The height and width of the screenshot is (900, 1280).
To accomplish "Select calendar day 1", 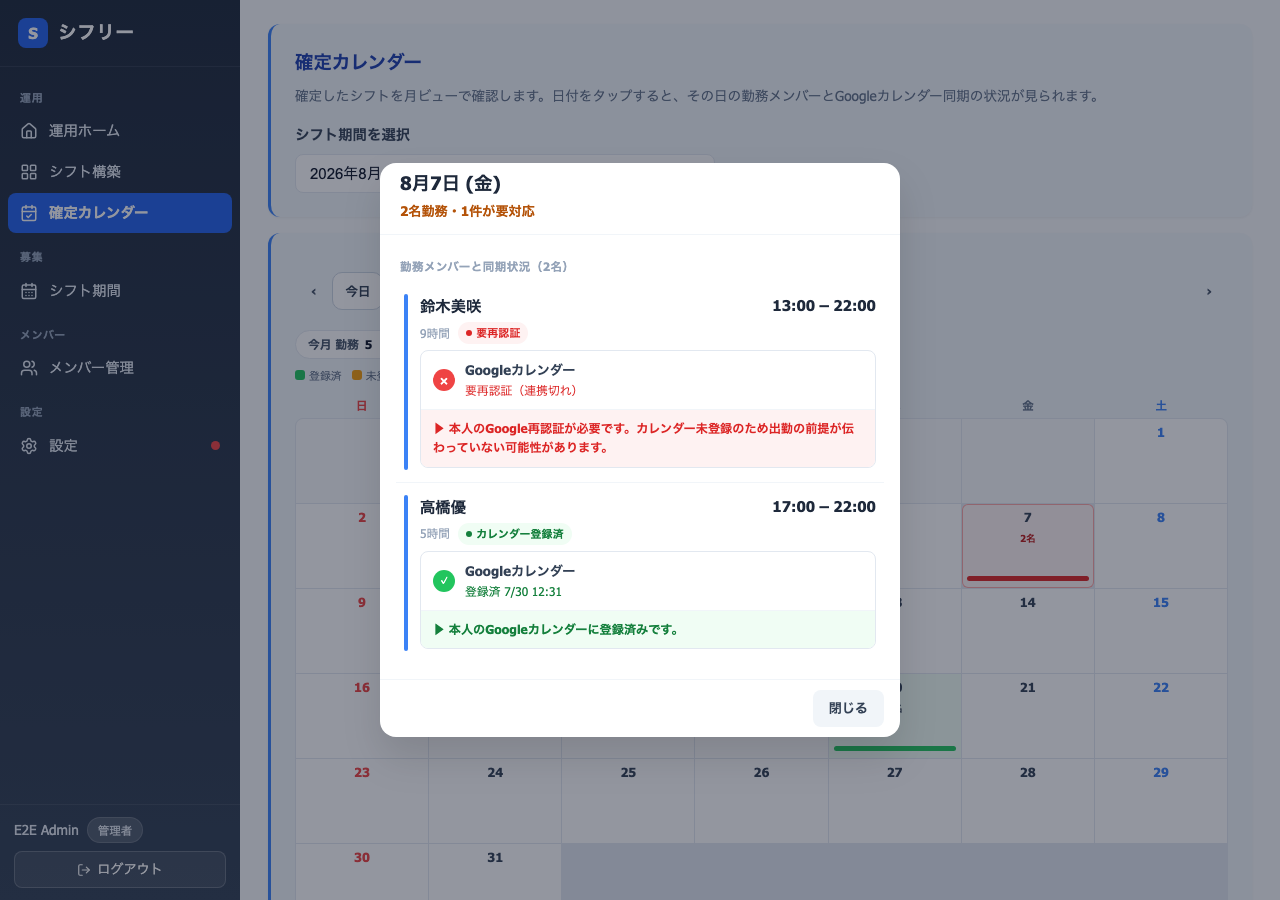I will 1161,461.
